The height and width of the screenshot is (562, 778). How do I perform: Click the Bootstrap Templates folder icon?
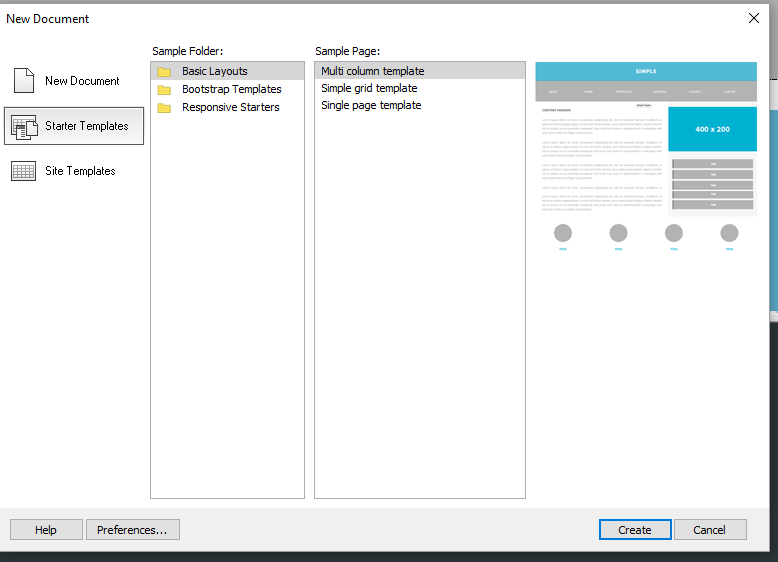coord(164,90)
